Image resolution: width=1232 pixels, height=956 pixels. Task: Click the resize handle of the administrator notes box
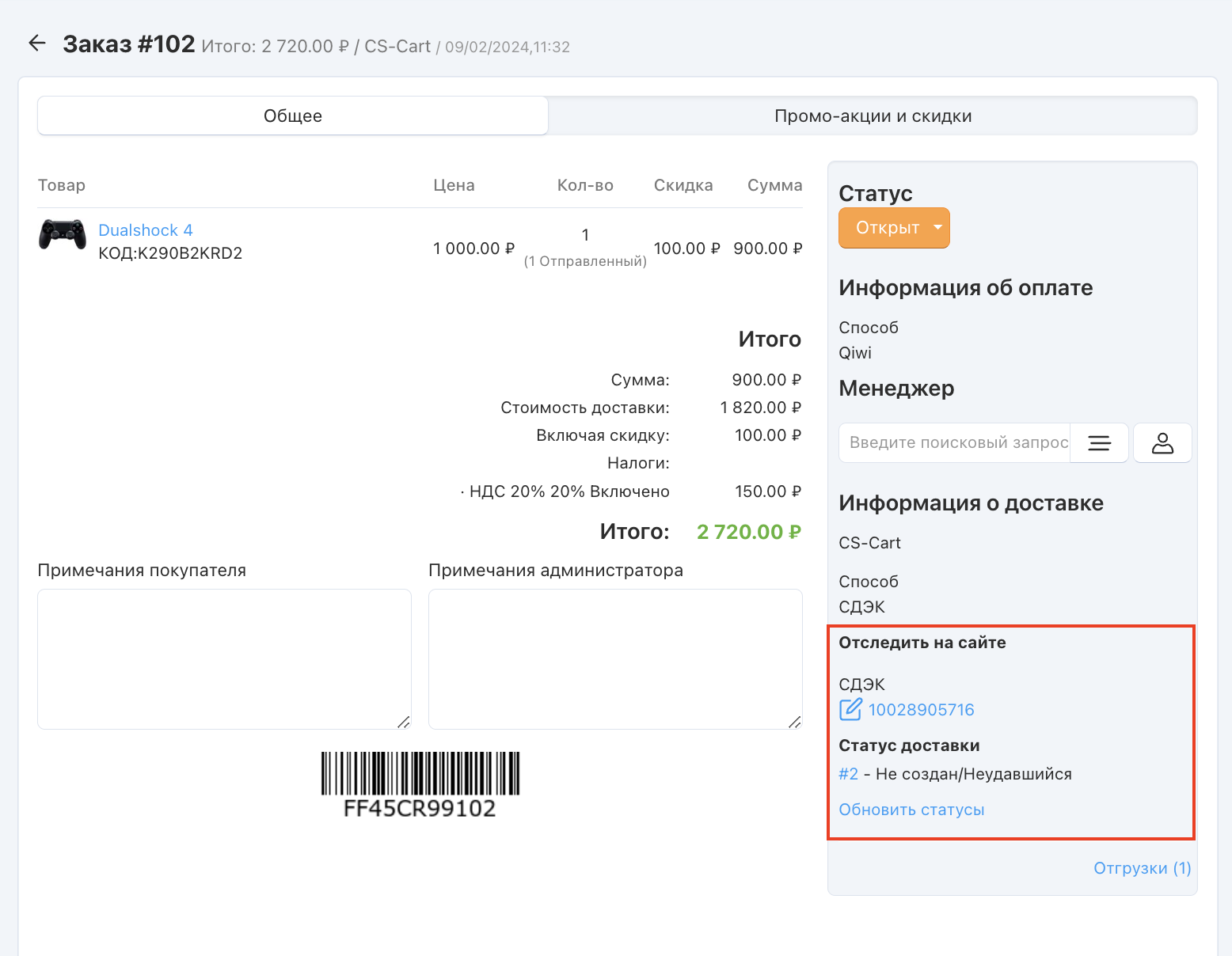point(795,722)
